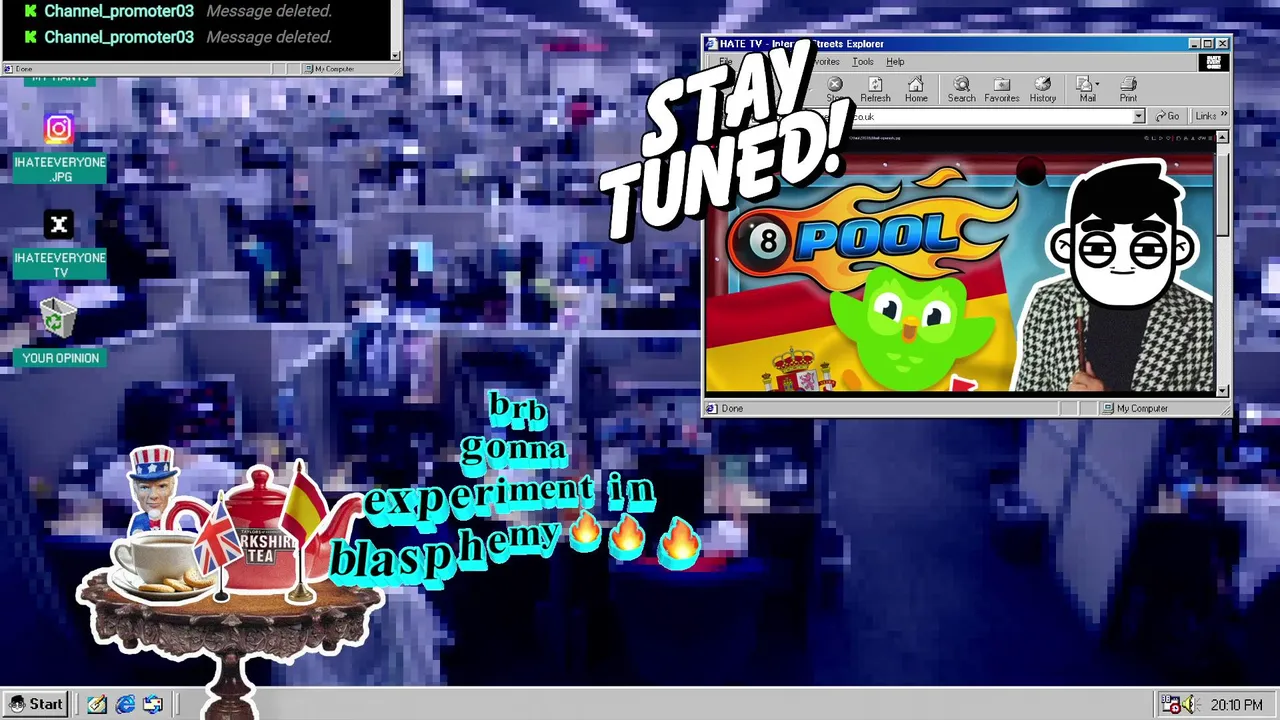Click the address bar URL field
1280x720 pixels.
[990, 116]
